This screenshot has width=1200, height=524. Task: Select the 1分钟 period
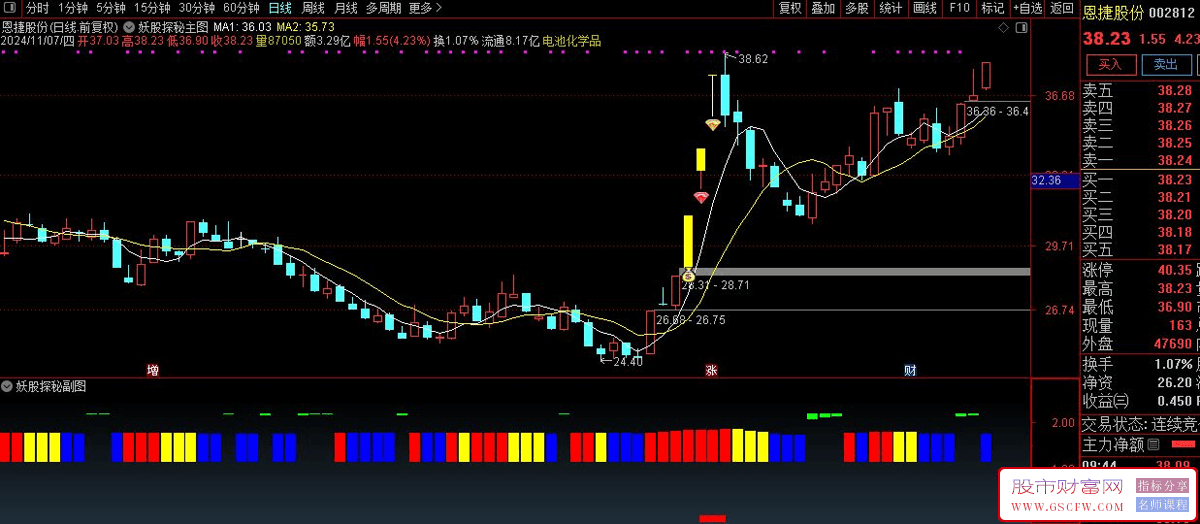(x=73, y=8)
